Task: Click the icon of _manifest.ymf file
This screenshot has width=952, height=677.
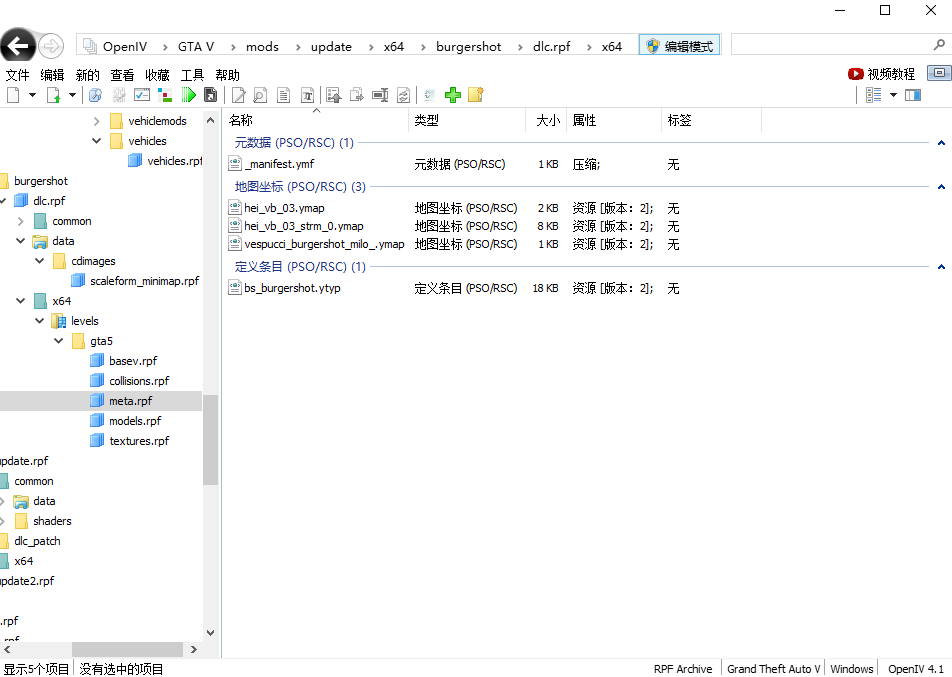Action: (x=235, y=163)
